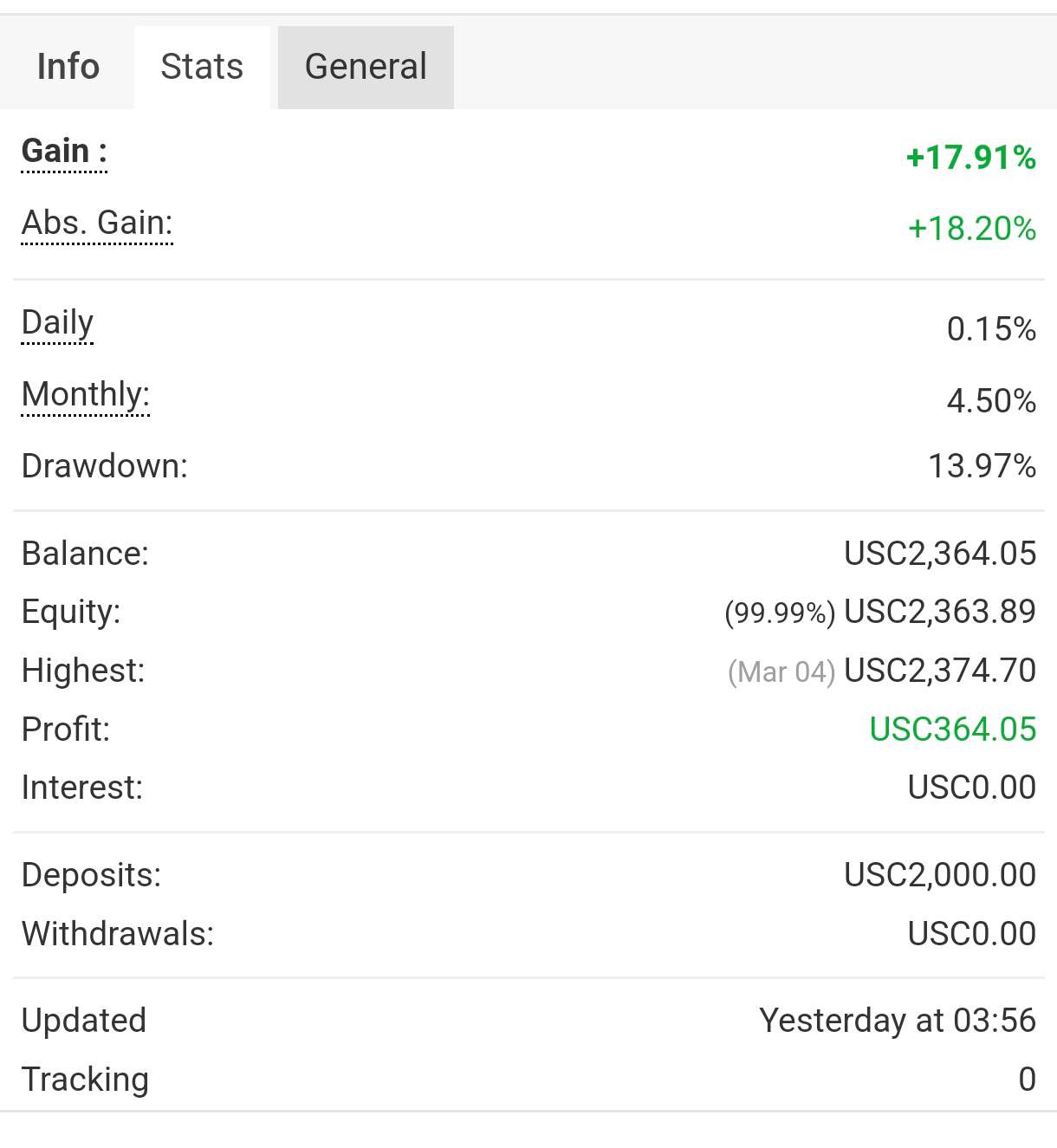Screen dimensions: 1057x1148
Task: Click the equity value USC2,363.89
Action: click(x=940, y=612)
